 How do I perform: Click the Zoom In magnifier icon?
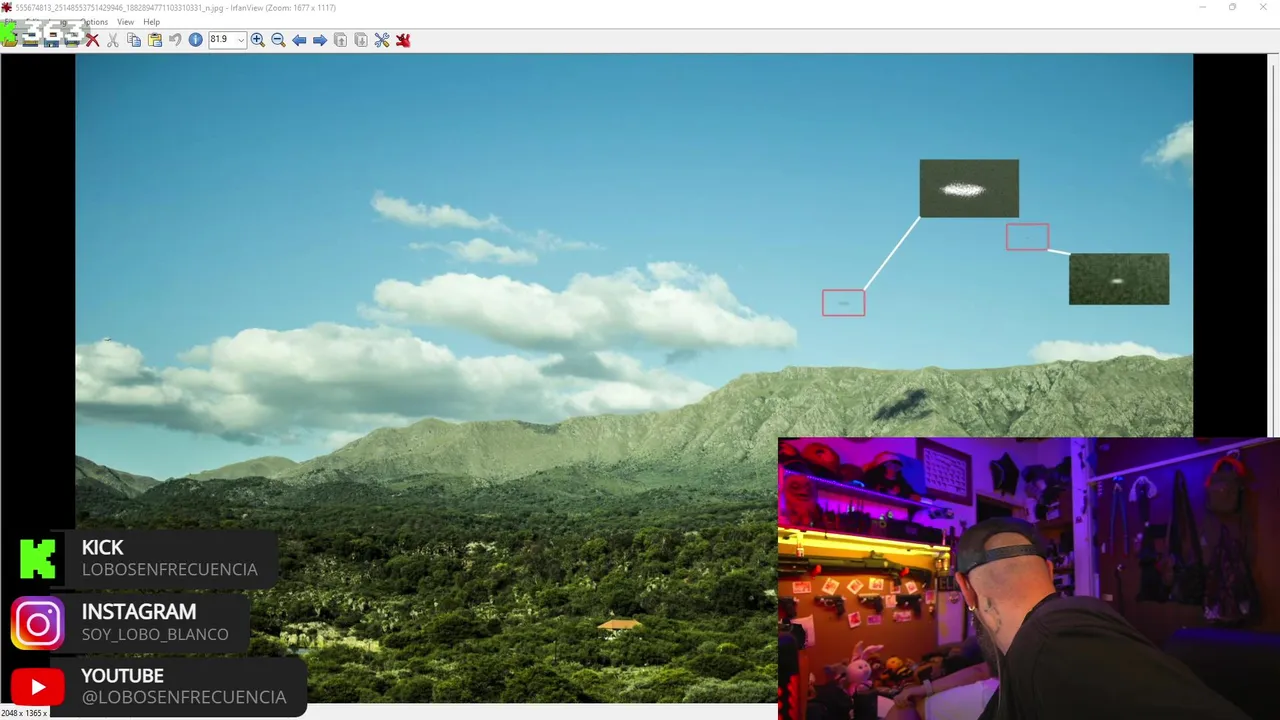pos(258,40)
